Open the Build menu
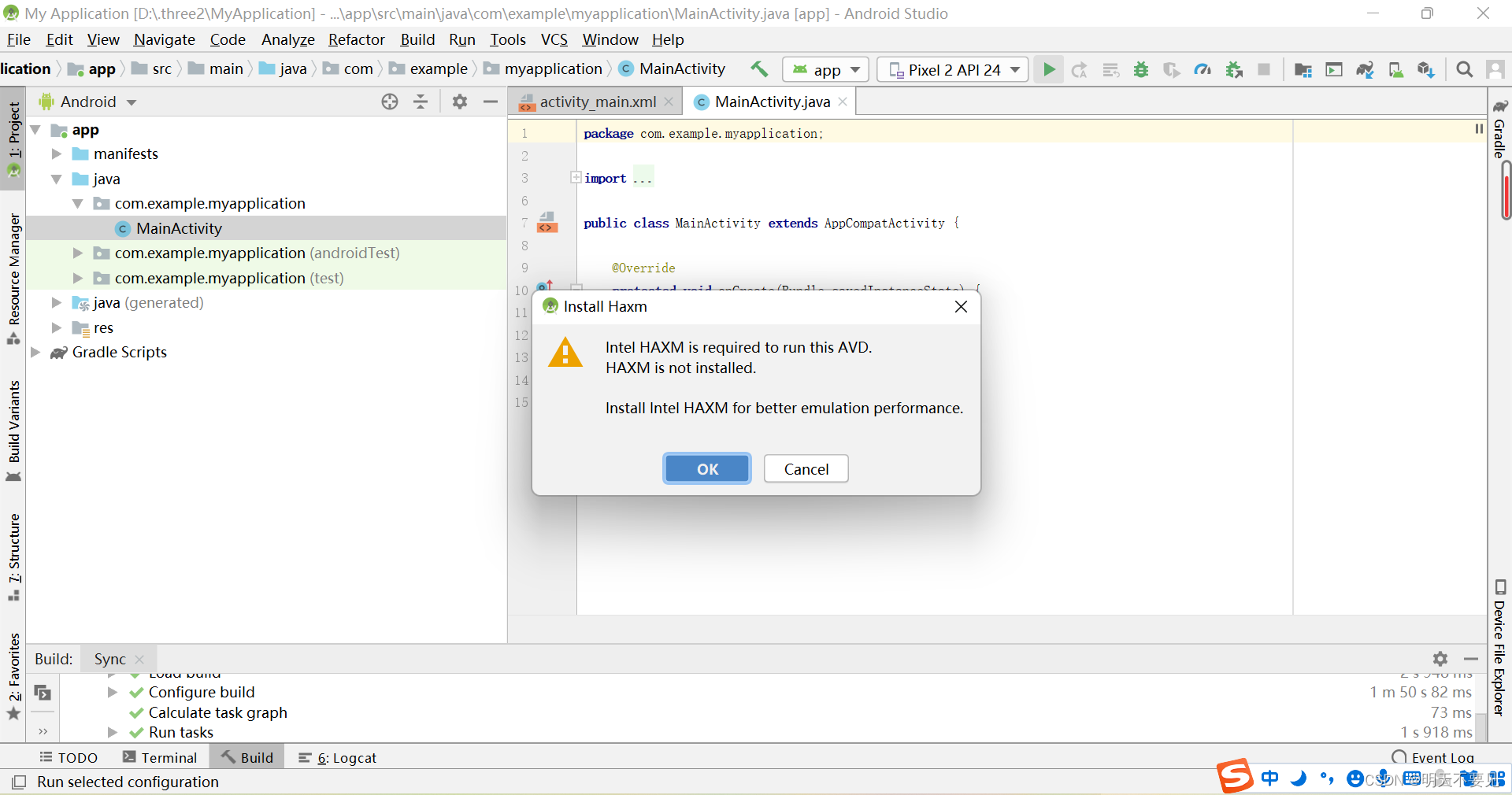1512x795 pixels. click(417, 39)
